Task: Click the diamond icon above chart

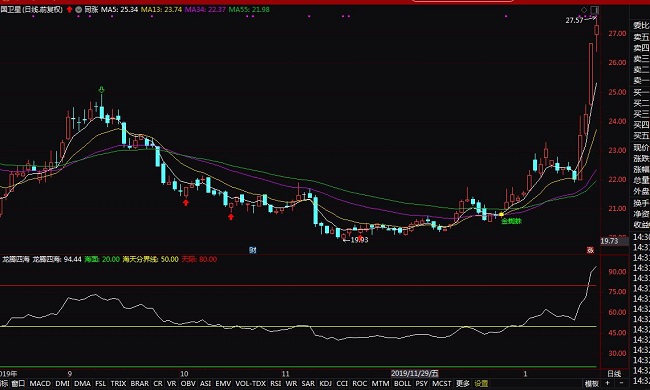Action: (x=584, y=10)
